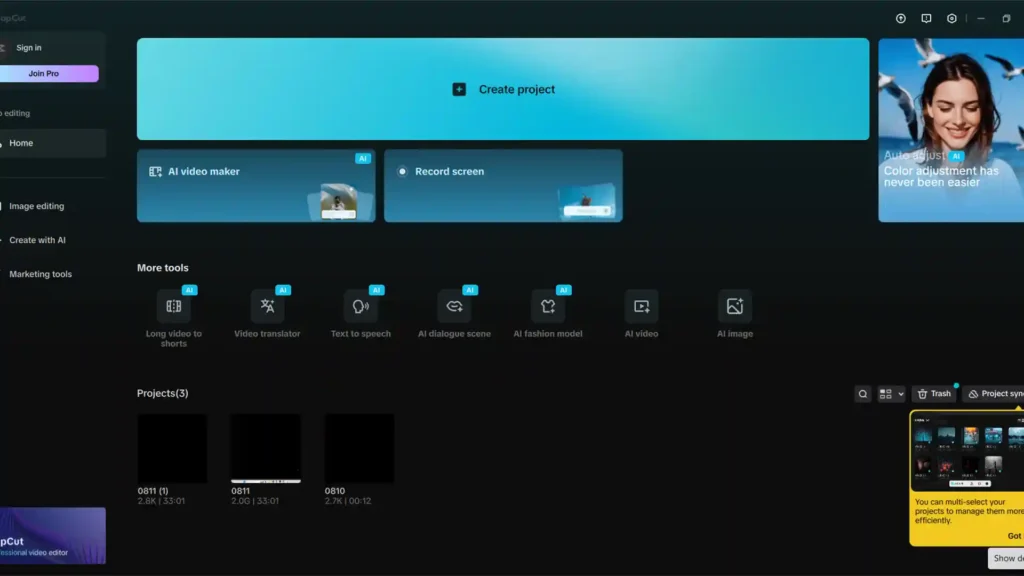Open the project view layout dropdown

[x=891, y=394]
